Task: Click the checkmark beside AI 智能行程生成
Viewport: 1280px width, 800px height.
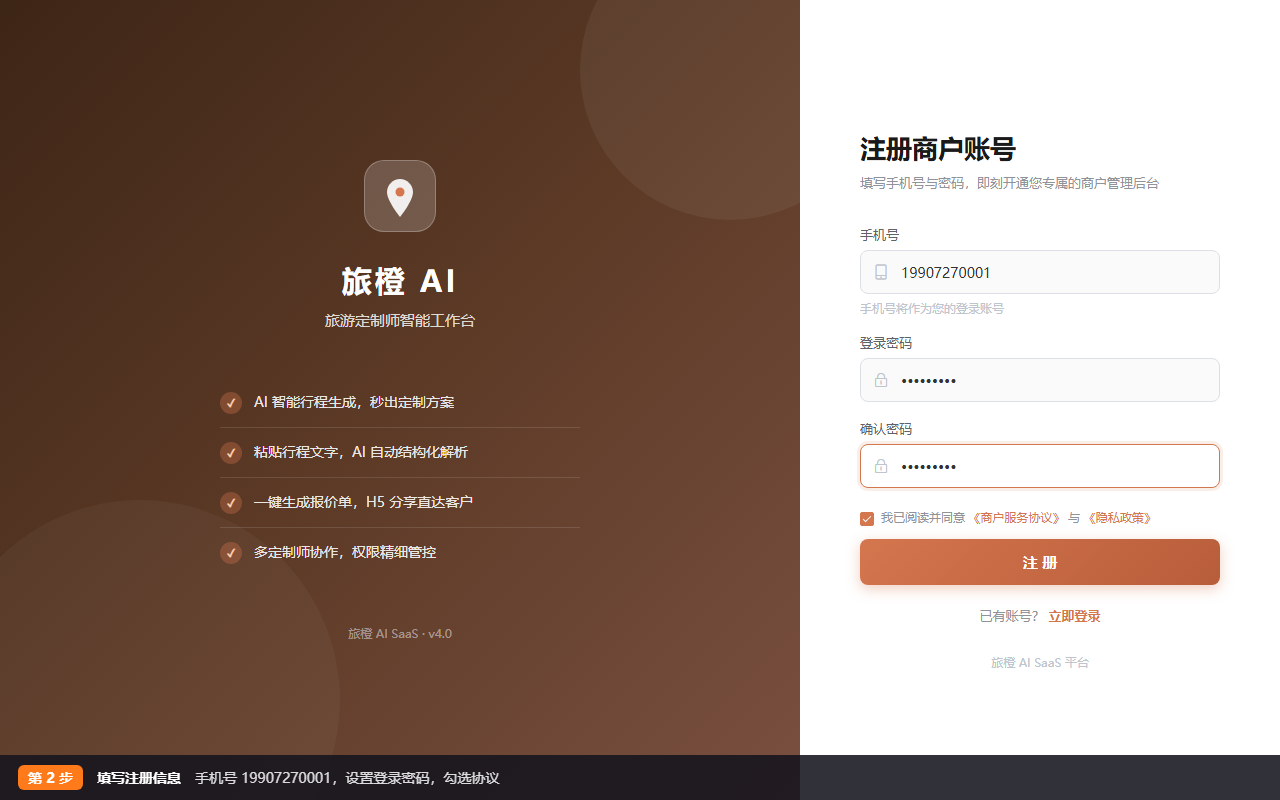Action: coord(231,402)
